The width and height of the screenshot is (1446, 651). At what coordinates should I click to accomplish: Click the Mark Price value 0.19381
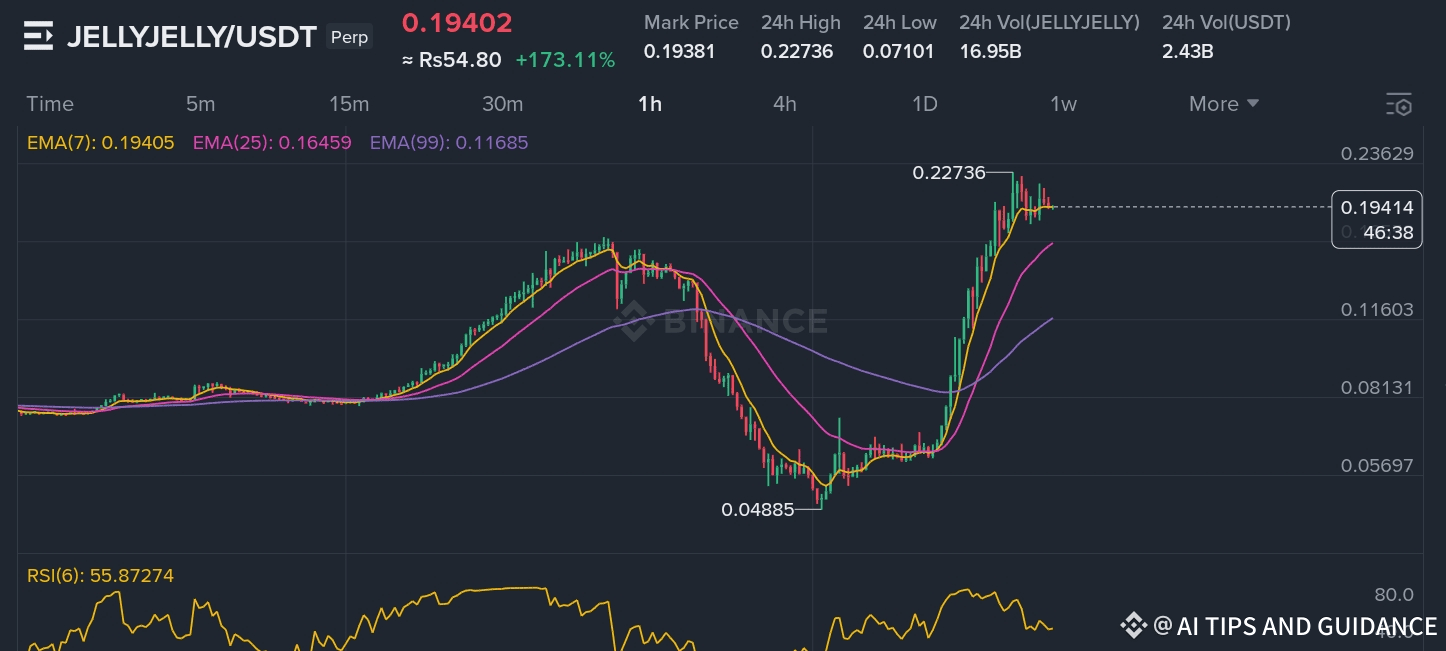(680, 51)
